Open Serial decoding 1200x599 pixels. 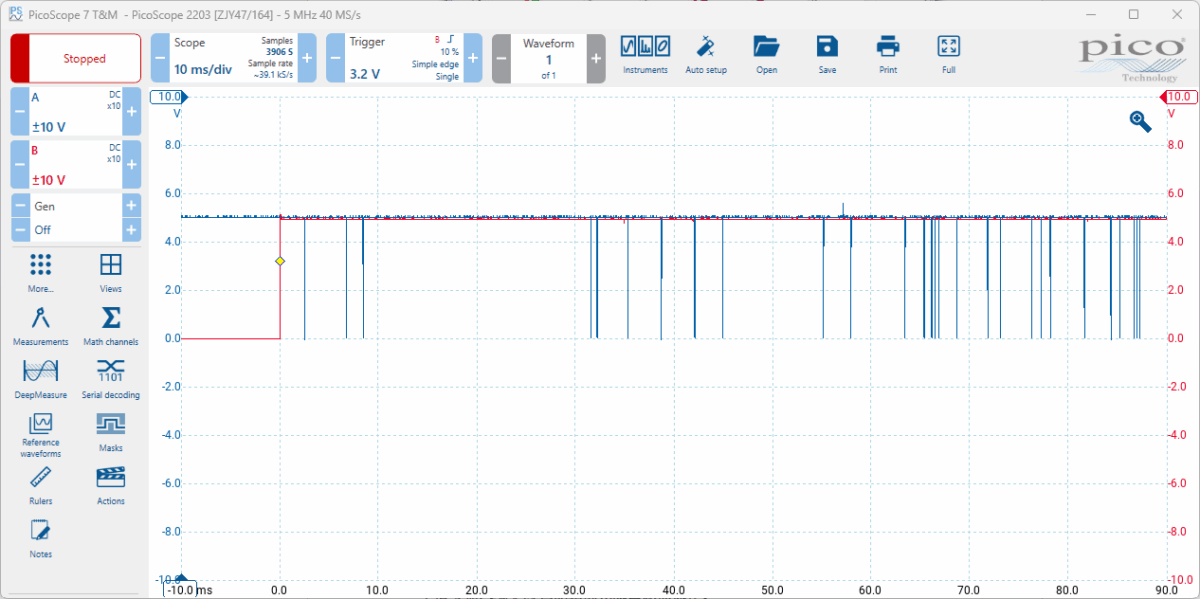(111, 379)
